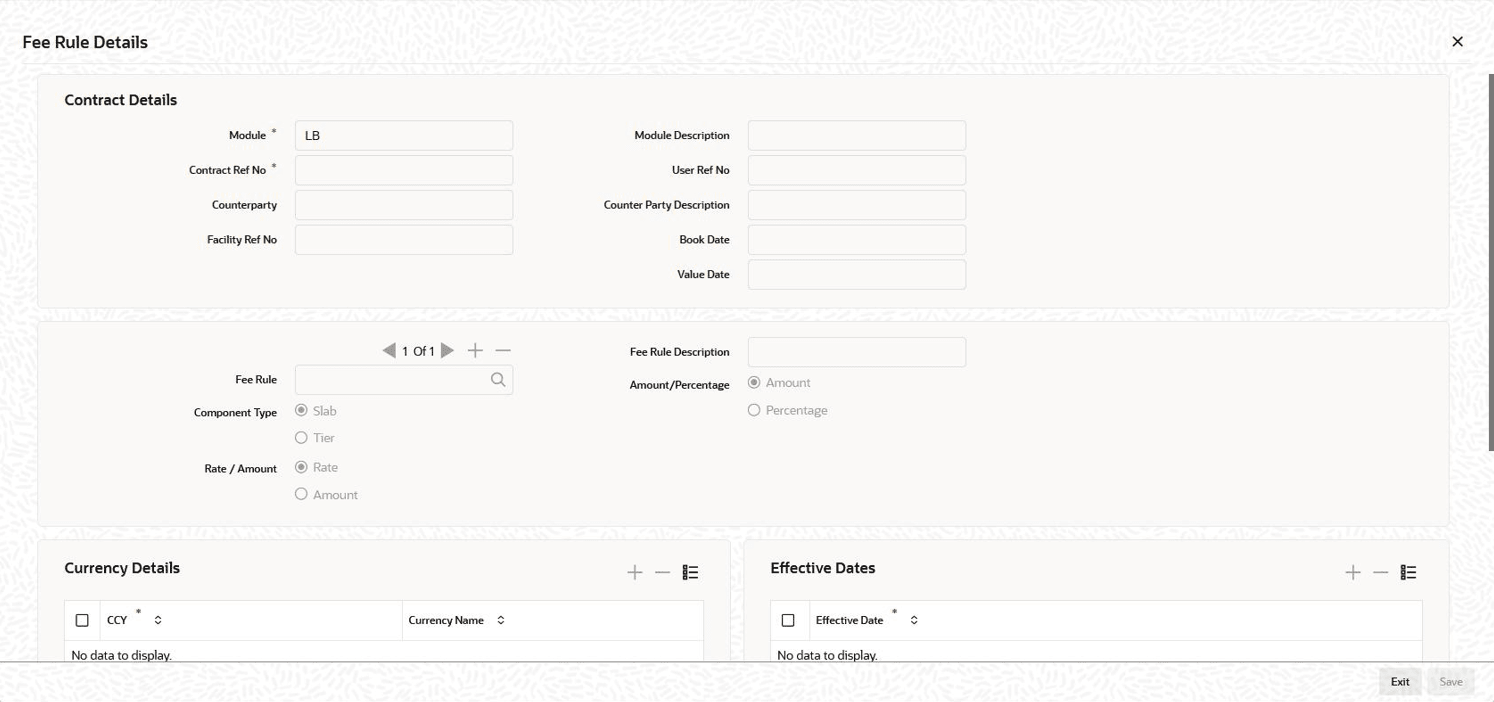The height and width of the screenshot is (702, 1494).
Task: Focus the Facility Ref No field
Action: [x=404, y=240]
